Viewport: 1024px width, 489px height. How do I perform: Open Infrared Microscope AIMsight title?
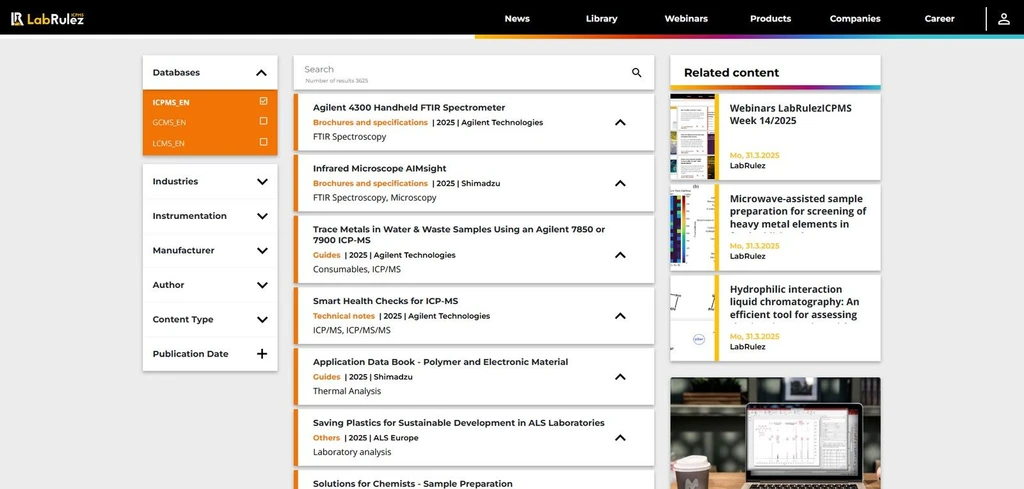(379, 168)
